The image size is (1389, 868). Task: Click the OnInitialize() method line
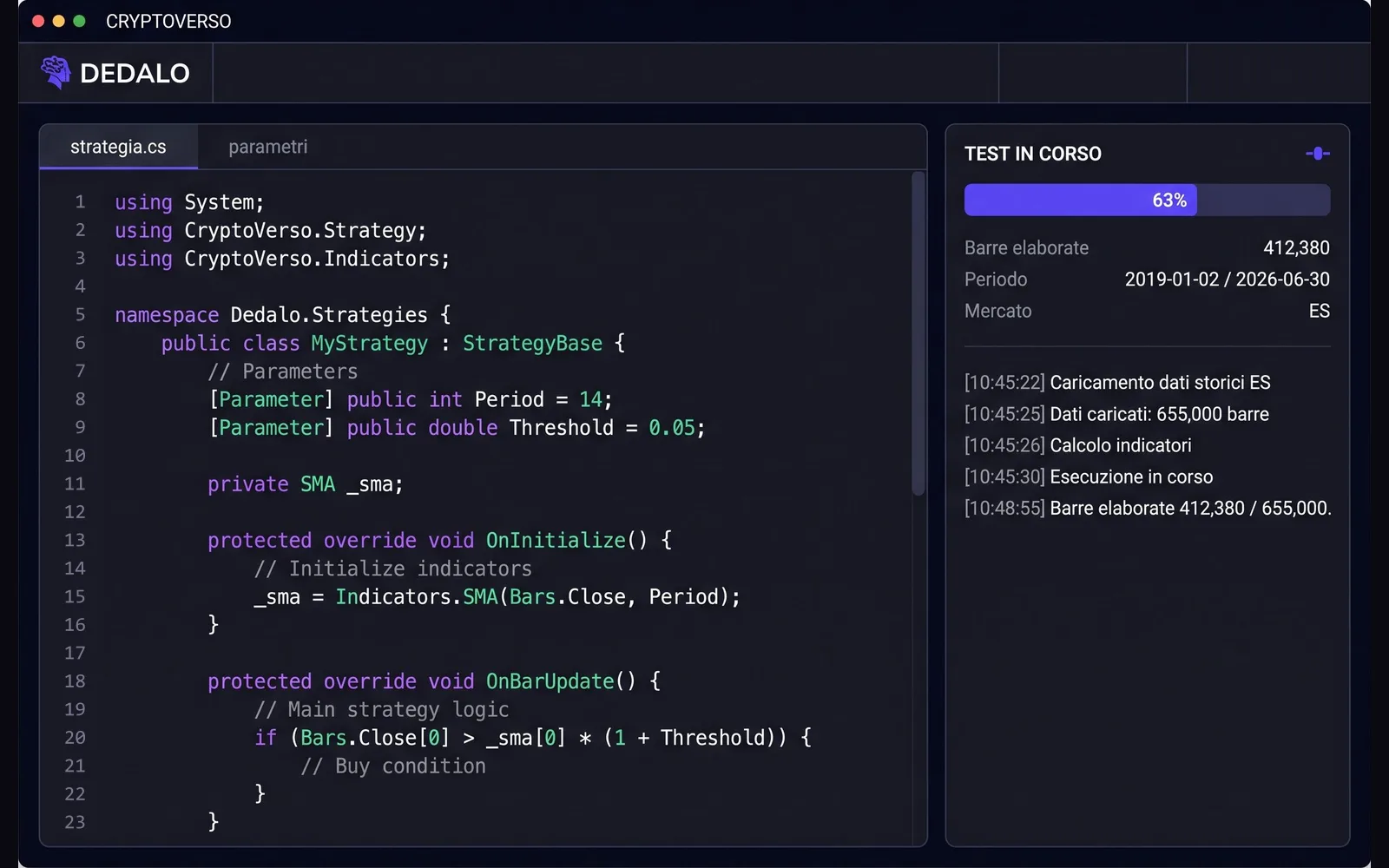click(x=439, y=541)
